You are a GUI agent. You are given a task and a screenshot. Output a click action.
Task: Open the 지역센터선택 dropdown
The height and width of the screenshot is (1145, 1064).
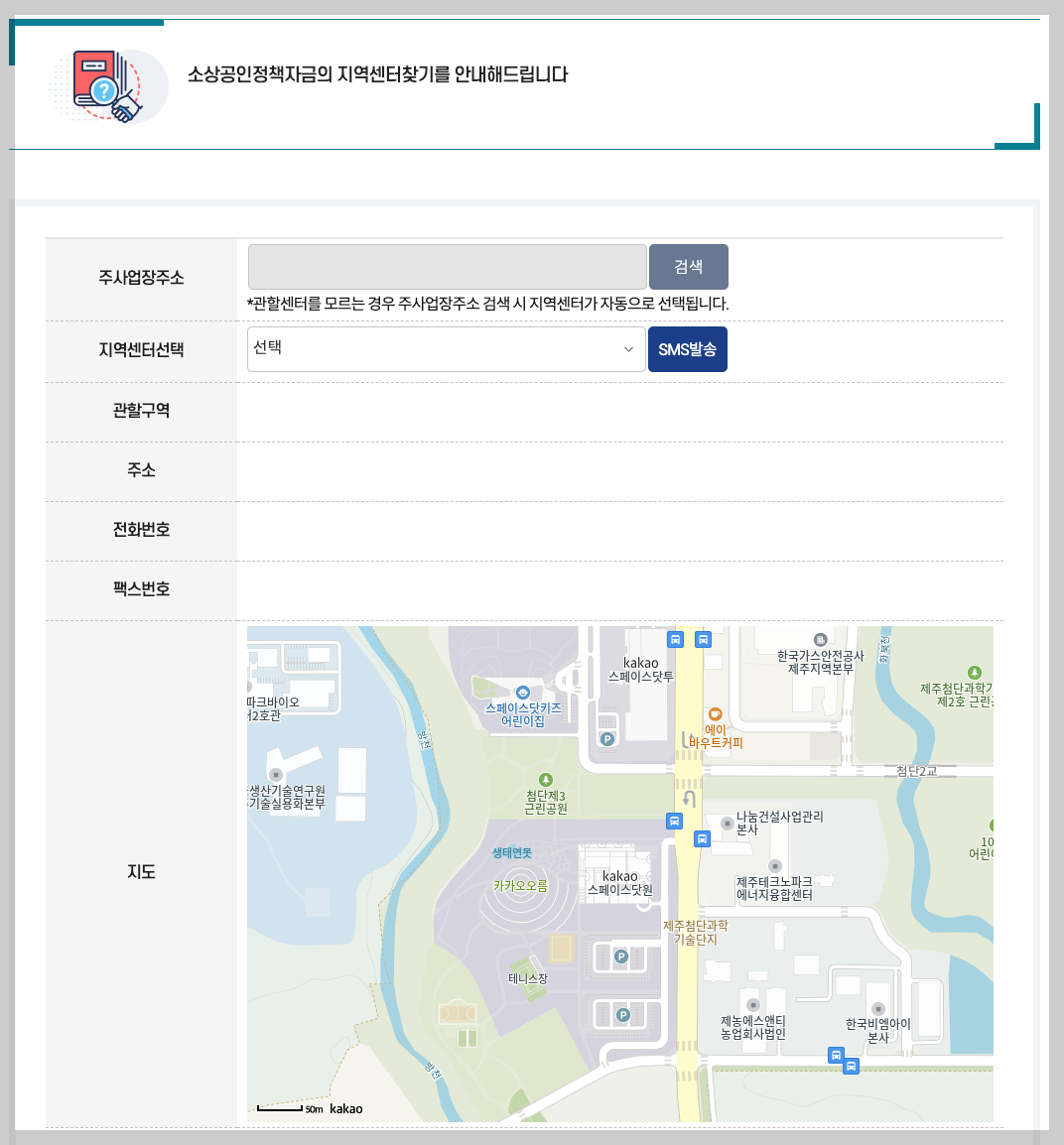pos(447,349)
